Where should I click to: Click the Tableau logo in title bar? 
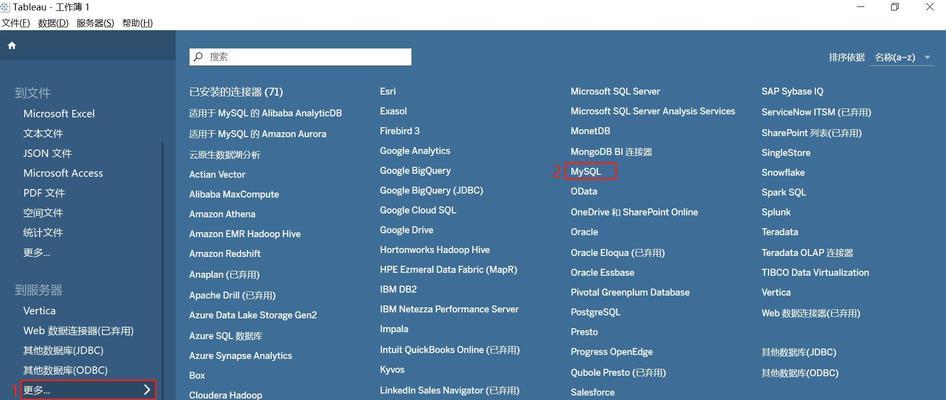pyautogui.click(x=5, y=7)
